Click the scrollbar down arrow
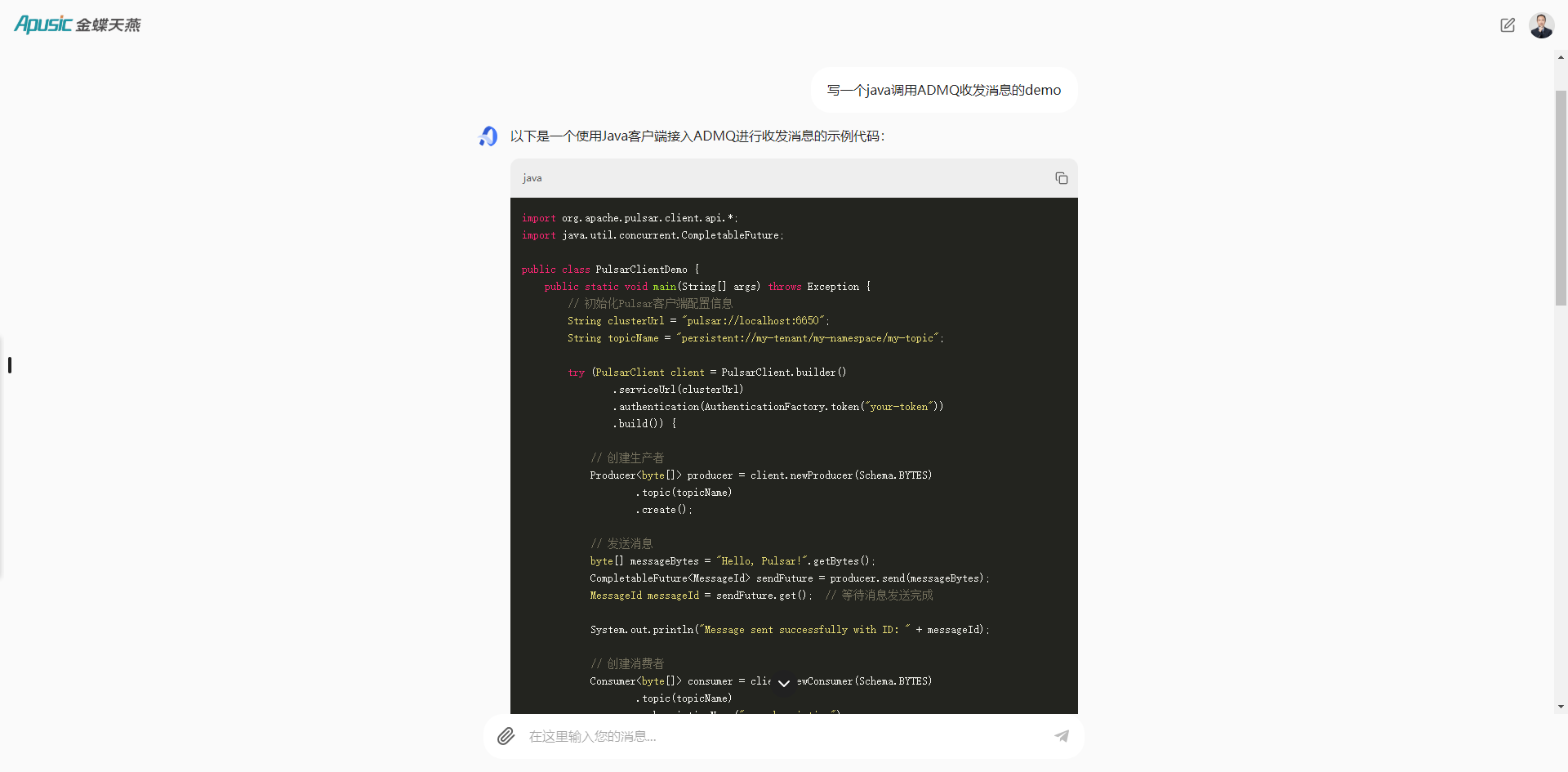The height and width of the screenshot is (772, 1568). [1561, 707]
